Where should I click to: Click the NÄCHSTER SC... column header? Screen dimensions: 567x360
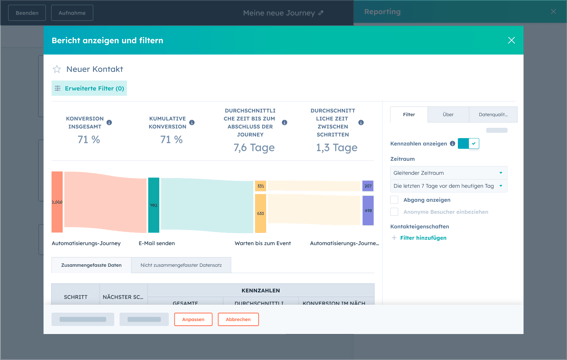(123, 297)
